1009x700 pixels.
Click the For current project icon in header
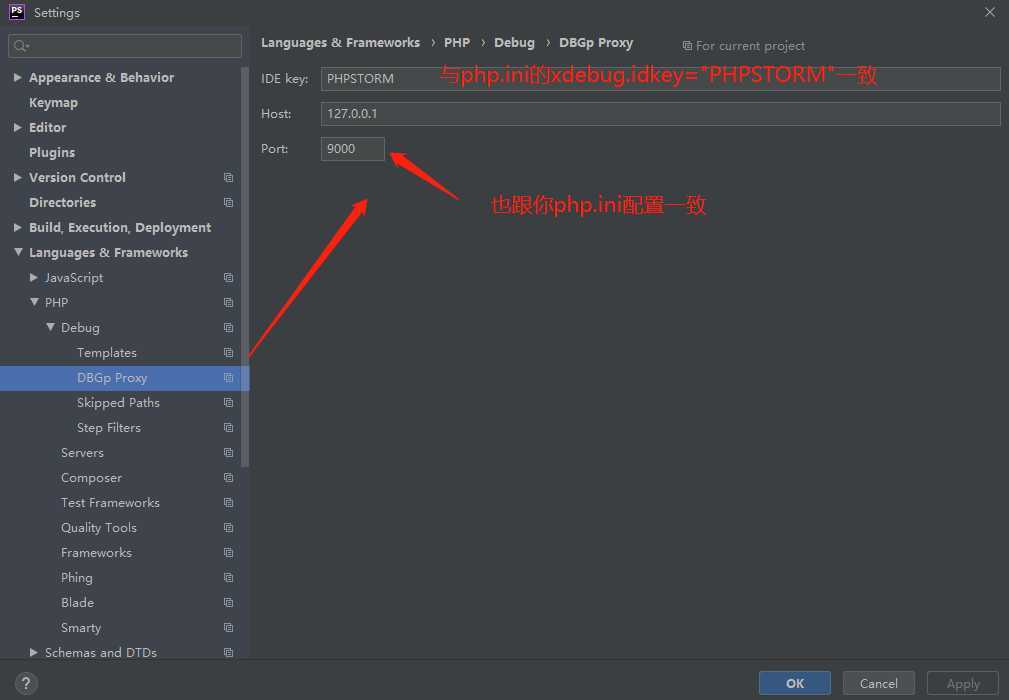[x=687, y=46]
